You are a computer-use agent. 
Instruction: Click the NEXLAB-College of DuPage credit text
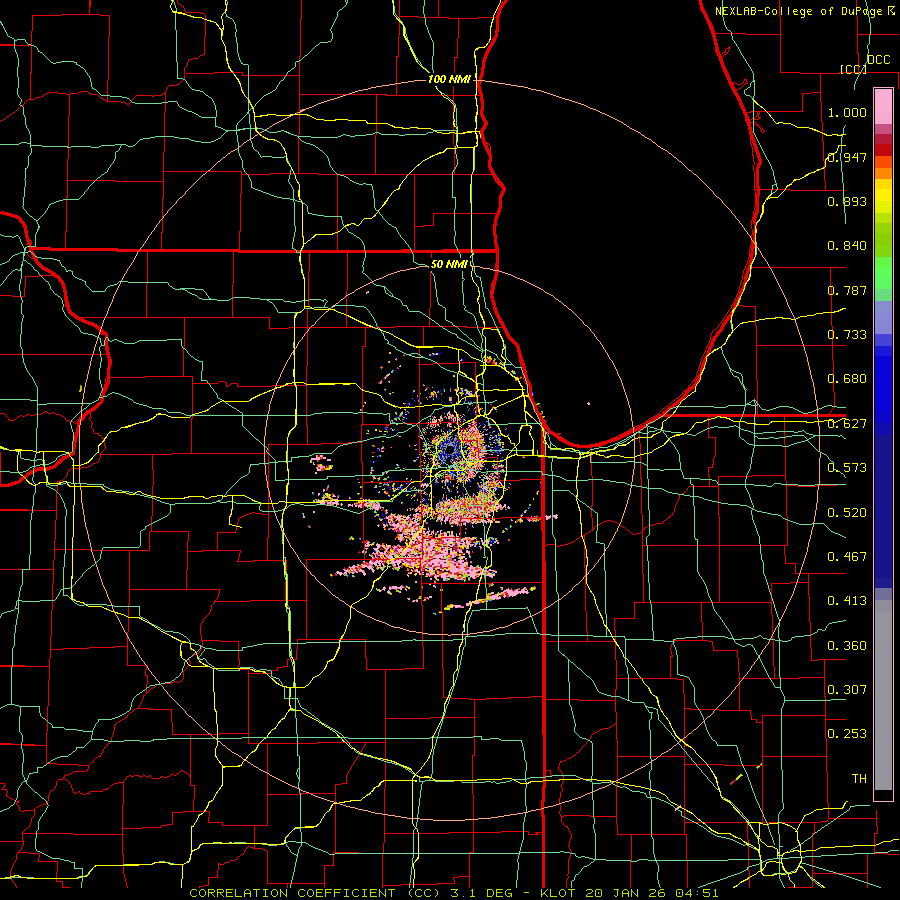(800, 11)
